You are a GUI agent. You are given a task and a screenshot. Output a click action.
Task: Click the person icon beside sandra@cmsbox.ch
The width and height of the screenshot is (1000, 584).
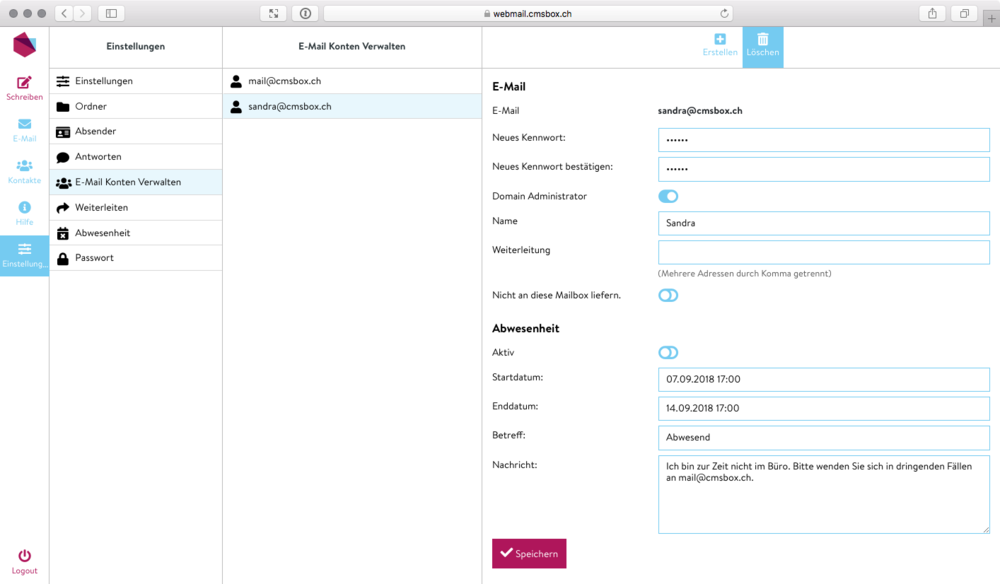[x=236, y=106]
